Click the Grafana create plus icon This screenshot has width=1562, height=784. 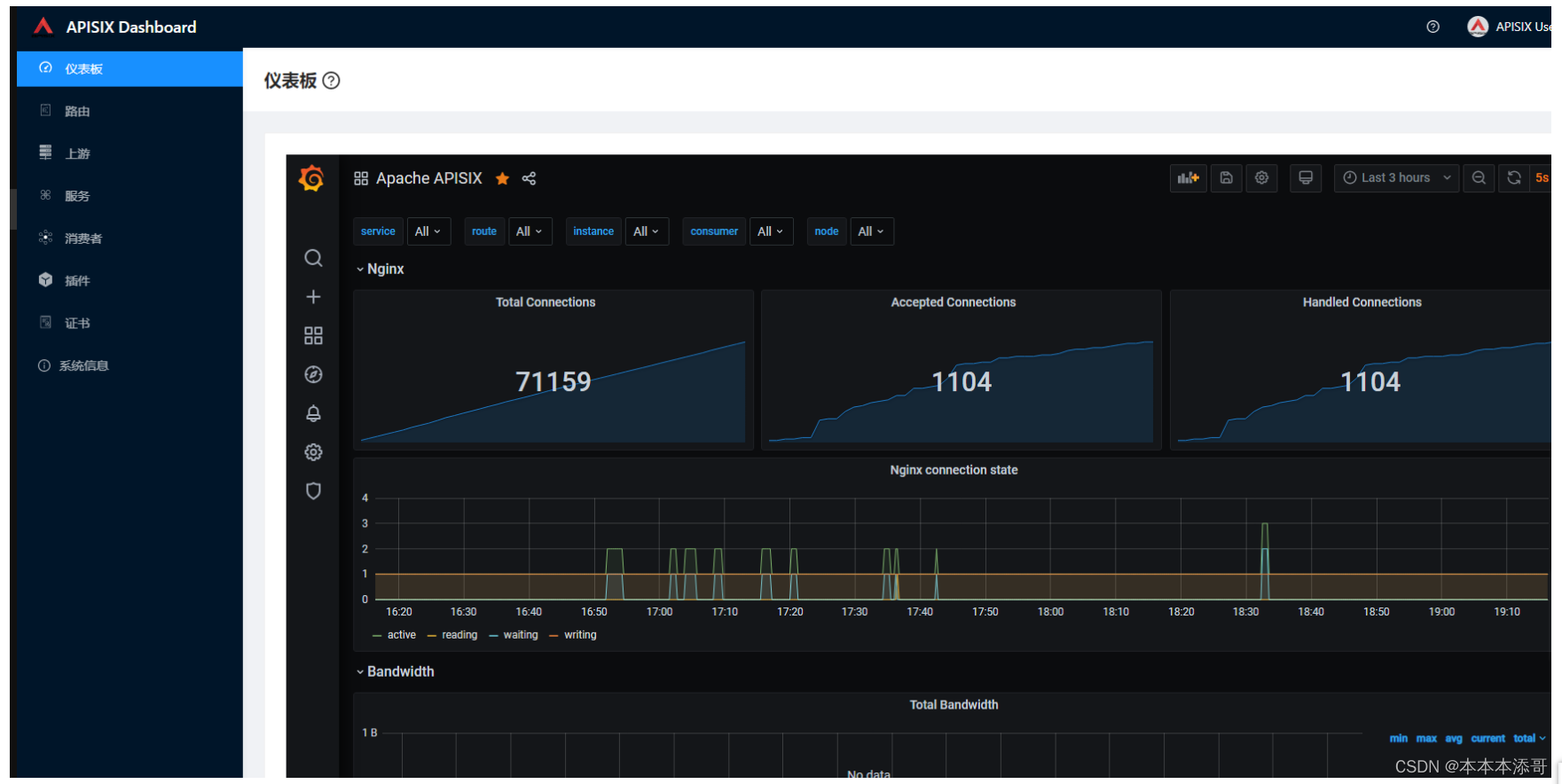tap(313, 296)
